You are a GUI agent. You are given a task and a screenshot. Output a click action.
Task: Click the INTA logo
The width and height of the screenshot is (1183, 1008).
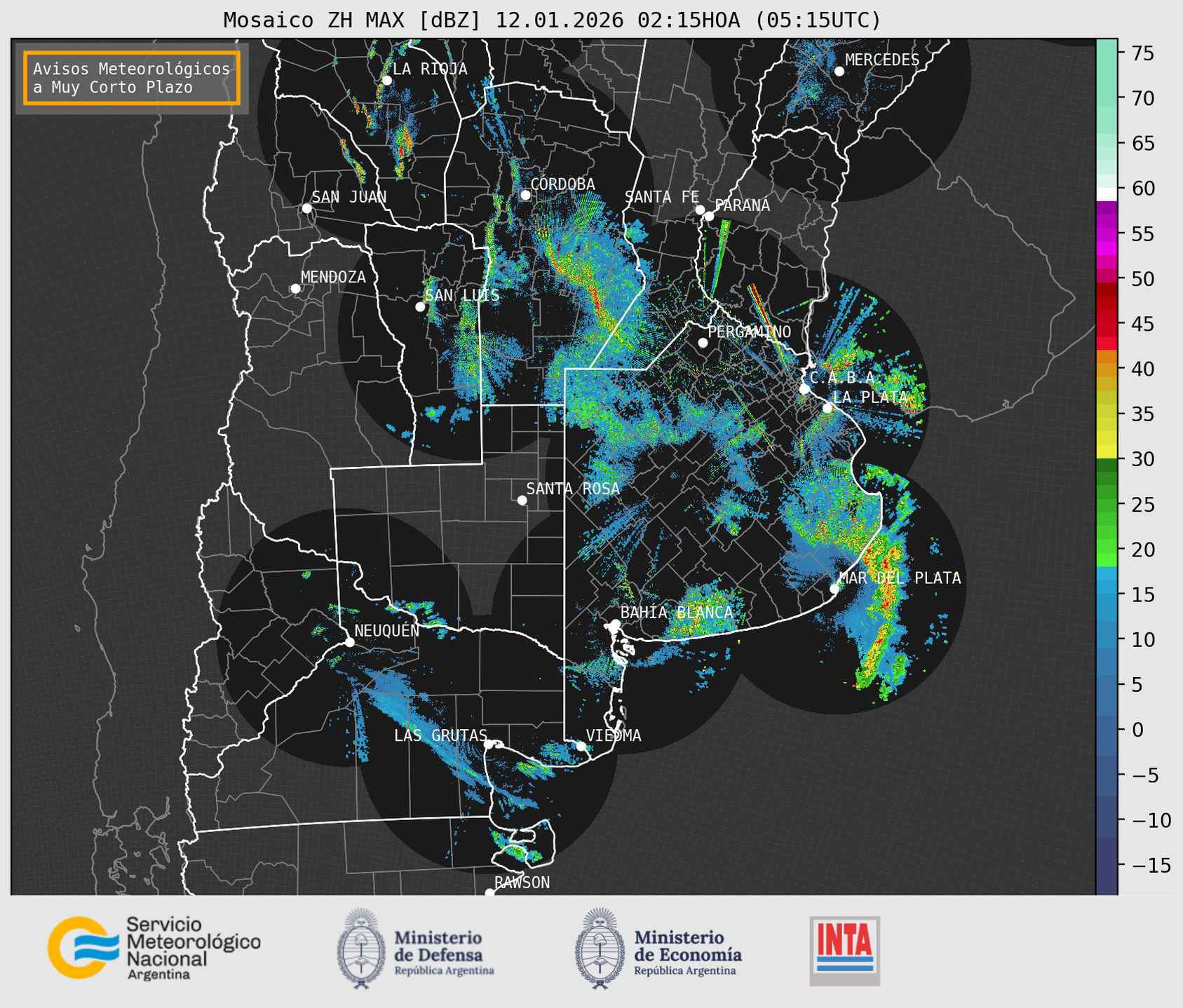coord(845,951)
